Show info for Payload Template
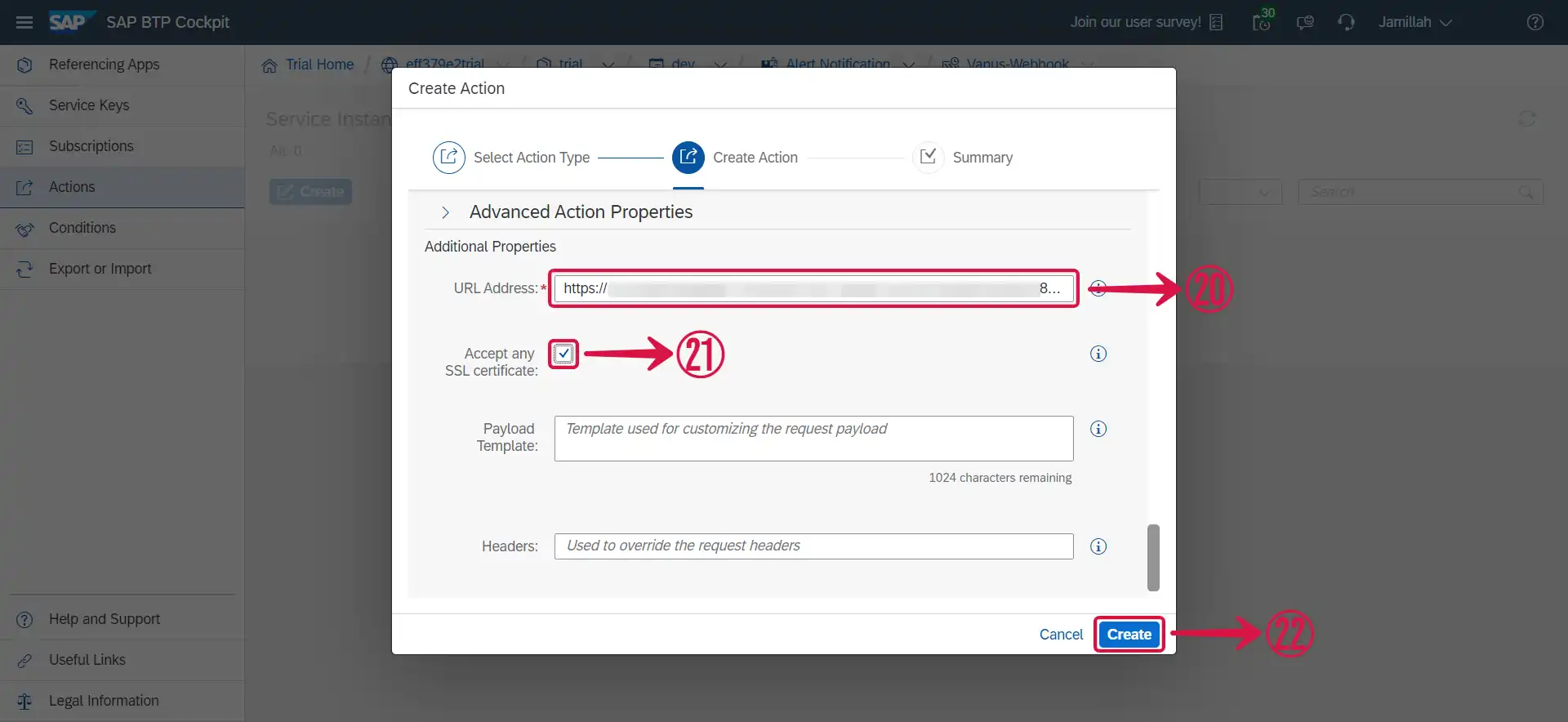1568x722 pixels. tap(1098, 429)
